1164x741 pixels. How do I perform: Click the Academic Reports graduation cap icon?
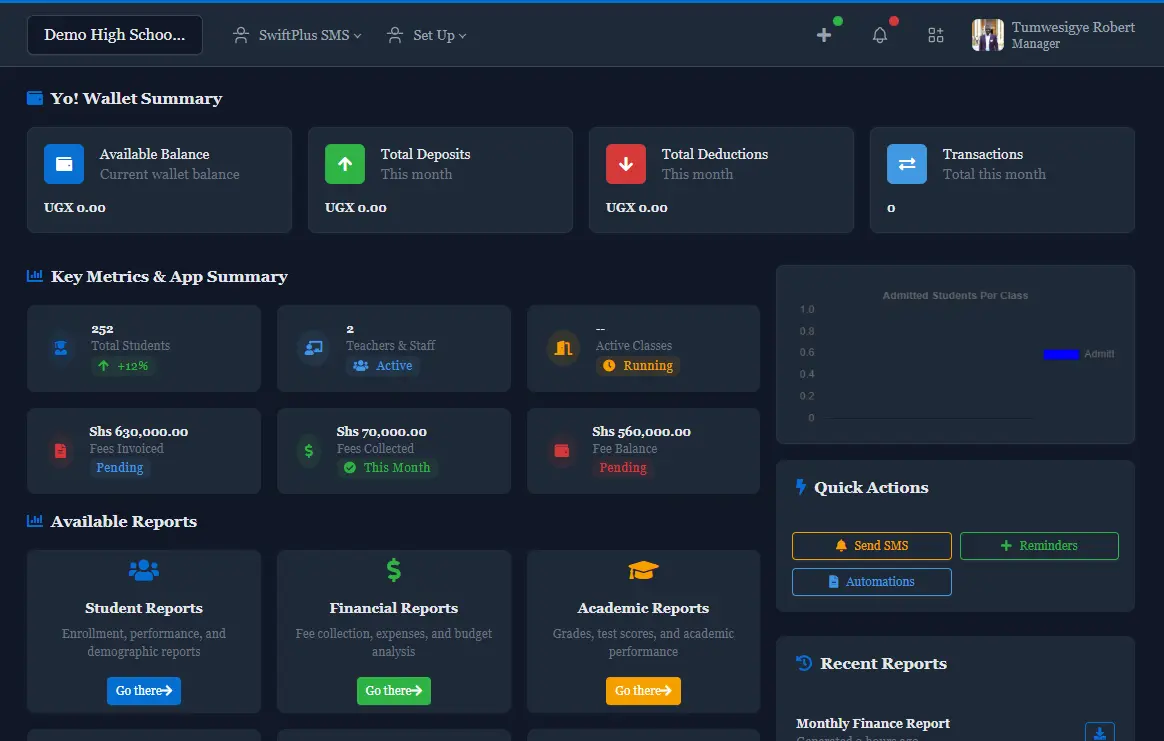[x=643, y=569]
